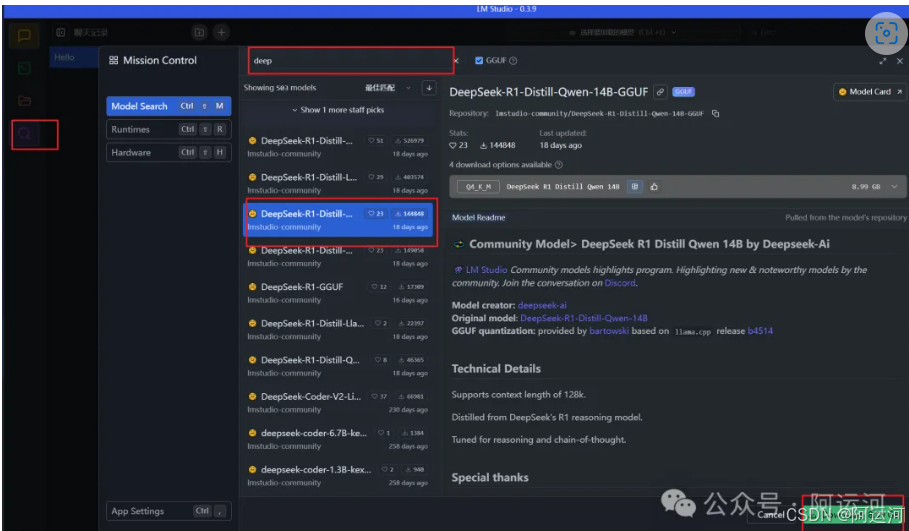Click likes badge 37 on DeepSeek-Coder-V2
909x531 pixels.
click(x=379, y=396)
